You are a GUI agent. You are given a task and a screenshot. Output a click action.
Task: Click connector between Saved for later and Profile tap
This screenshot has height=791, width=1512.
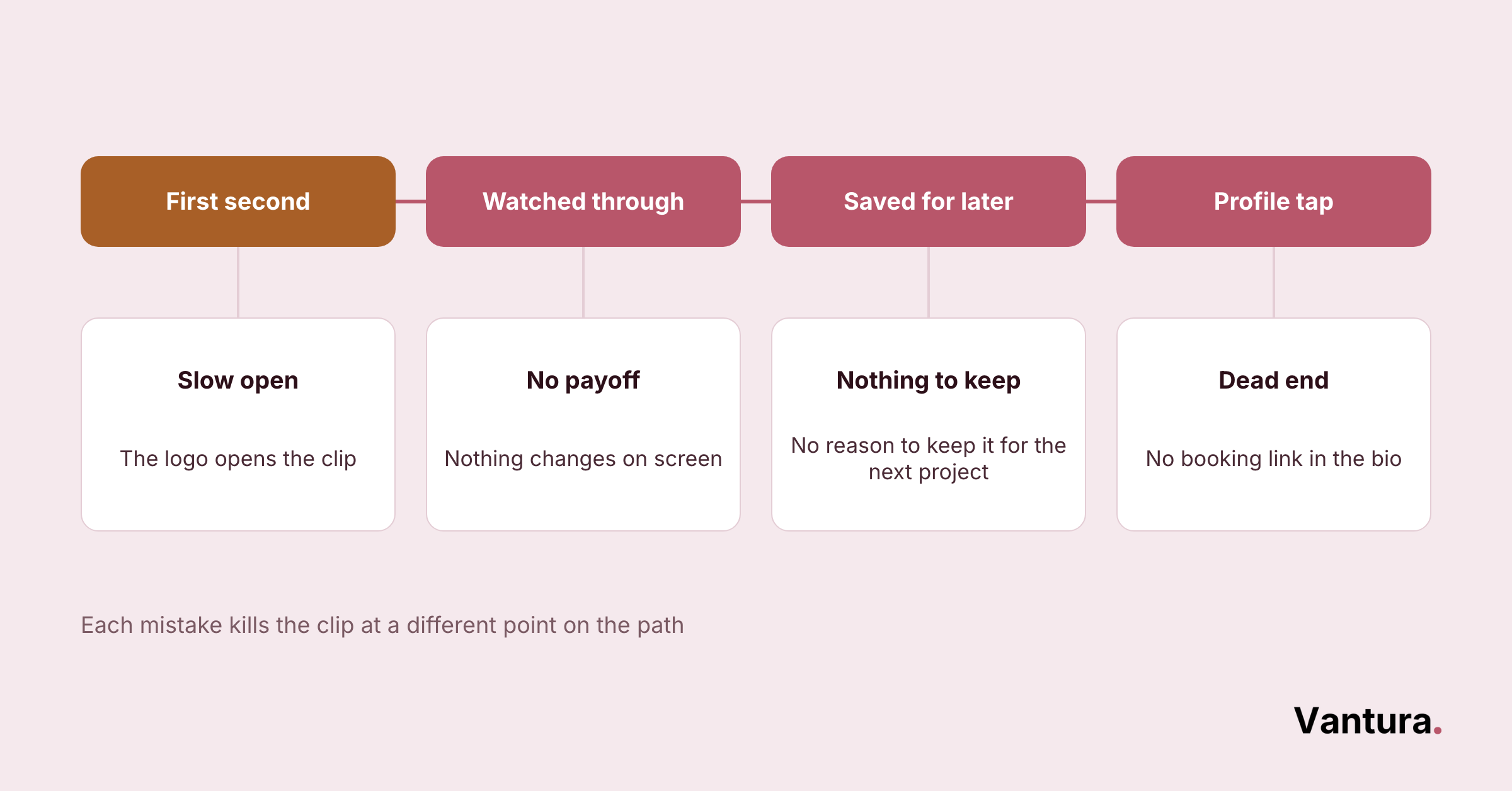[x=1101, y=202]
